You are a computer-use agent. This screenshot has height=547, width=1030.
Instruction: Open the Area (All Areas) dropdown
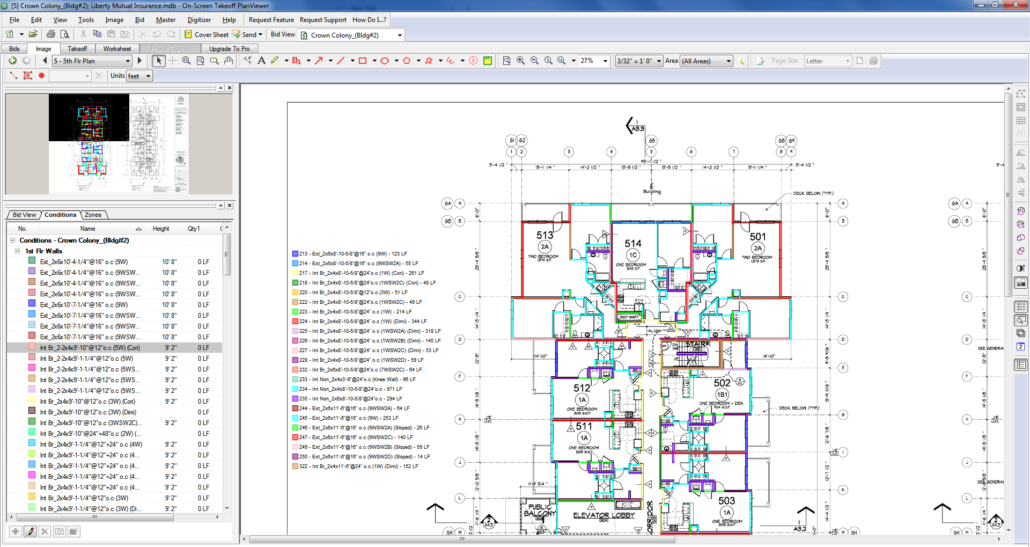(x=729, y=61)
